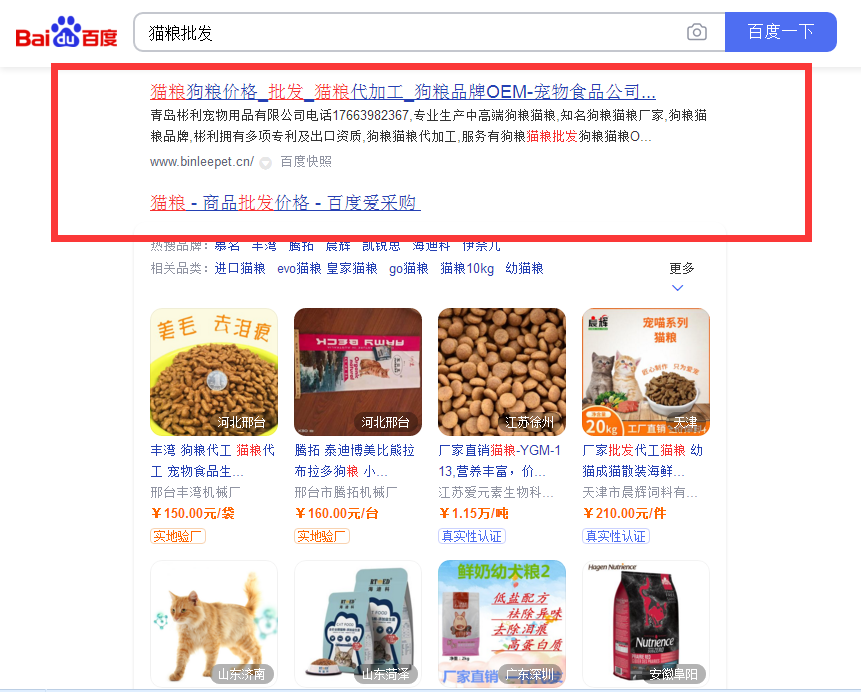Click the camera image search icon
The height and width of the screenshot is (692, 861).
click(x=697, y=32)
